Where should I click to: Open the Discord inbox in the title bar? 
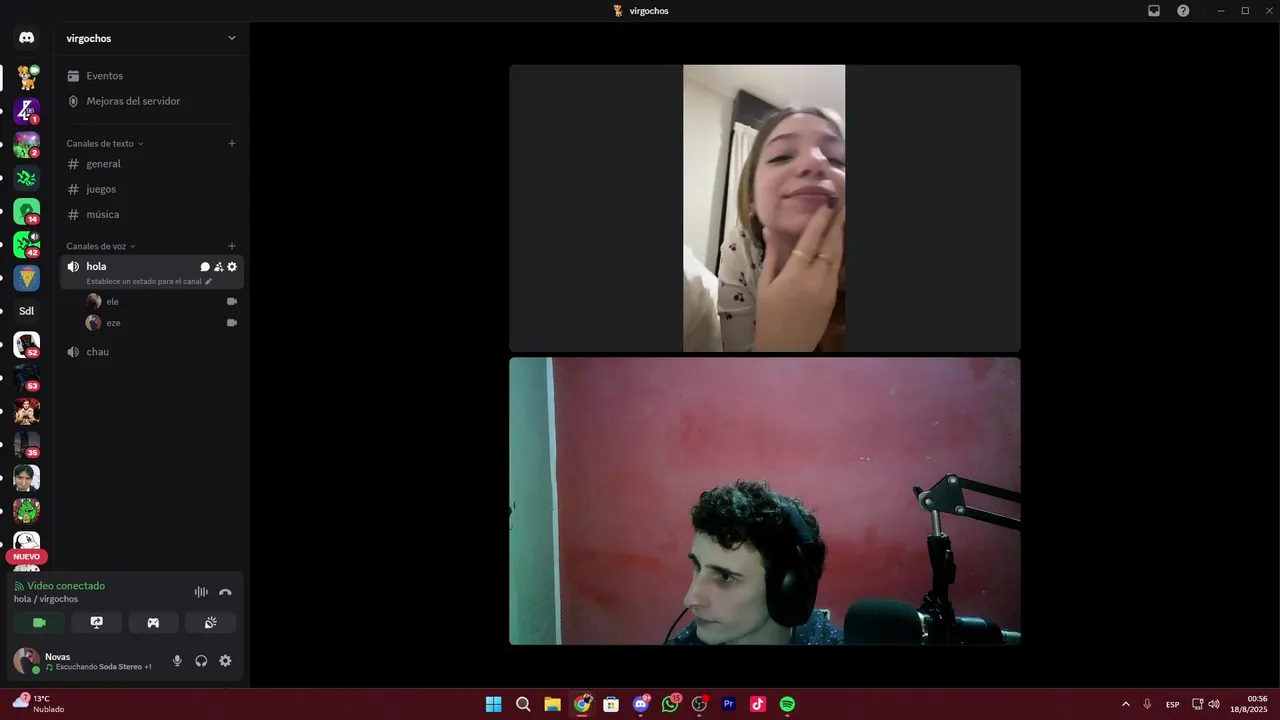click(1154, 11)
